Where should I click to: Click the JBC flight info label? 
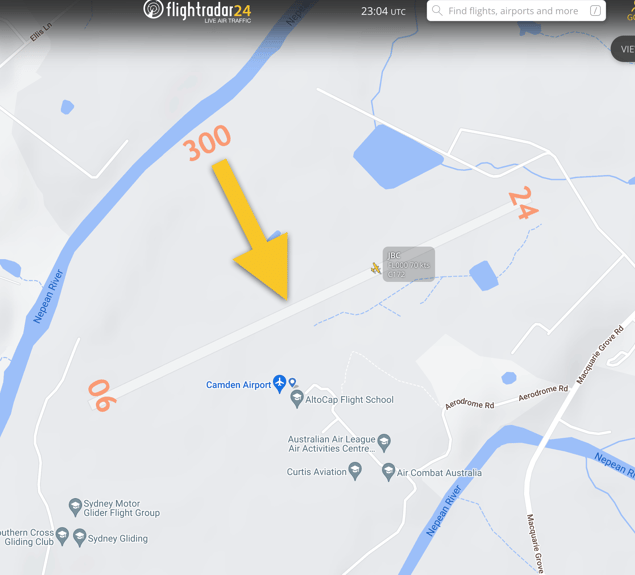[x=409, y=264]
